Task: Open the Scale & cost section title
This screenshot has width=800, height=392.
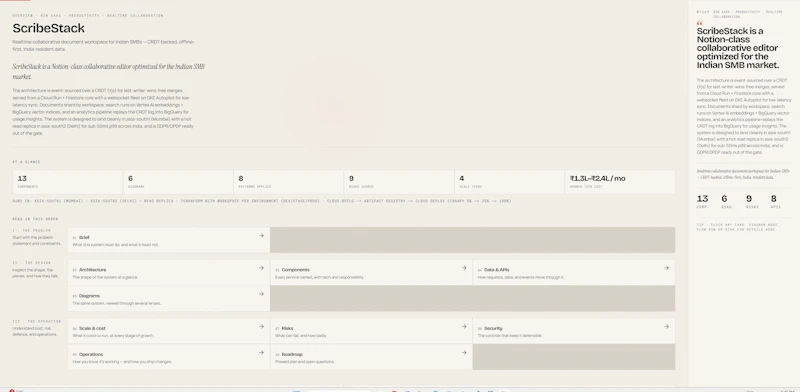Action: [92, 328]
